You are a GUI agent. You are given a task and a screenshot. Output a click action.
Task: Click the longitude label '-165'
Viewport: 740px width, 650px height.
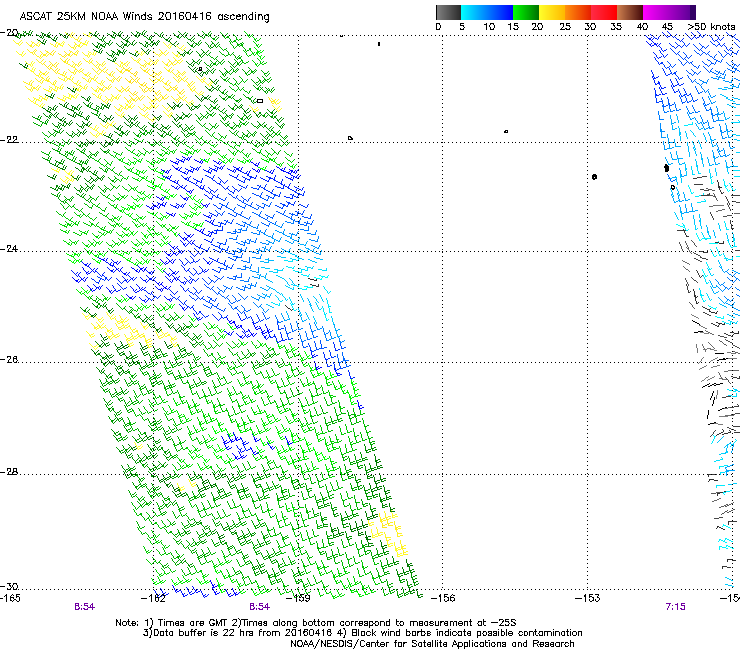pos(10,599)
